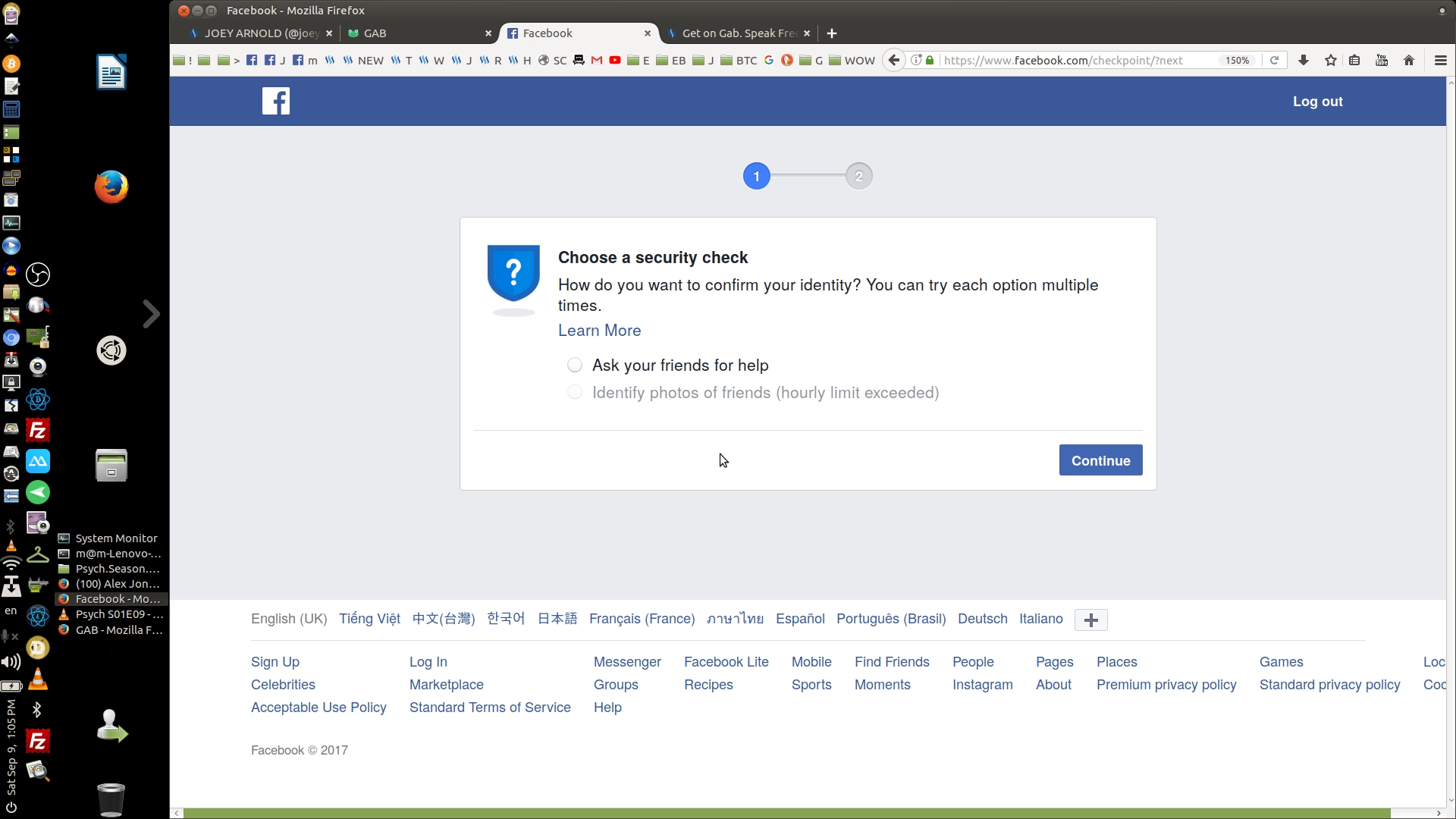This screenshot has height=819, width=1456.
Task: Click the URL address bar
Action: tap(1077, 61)
